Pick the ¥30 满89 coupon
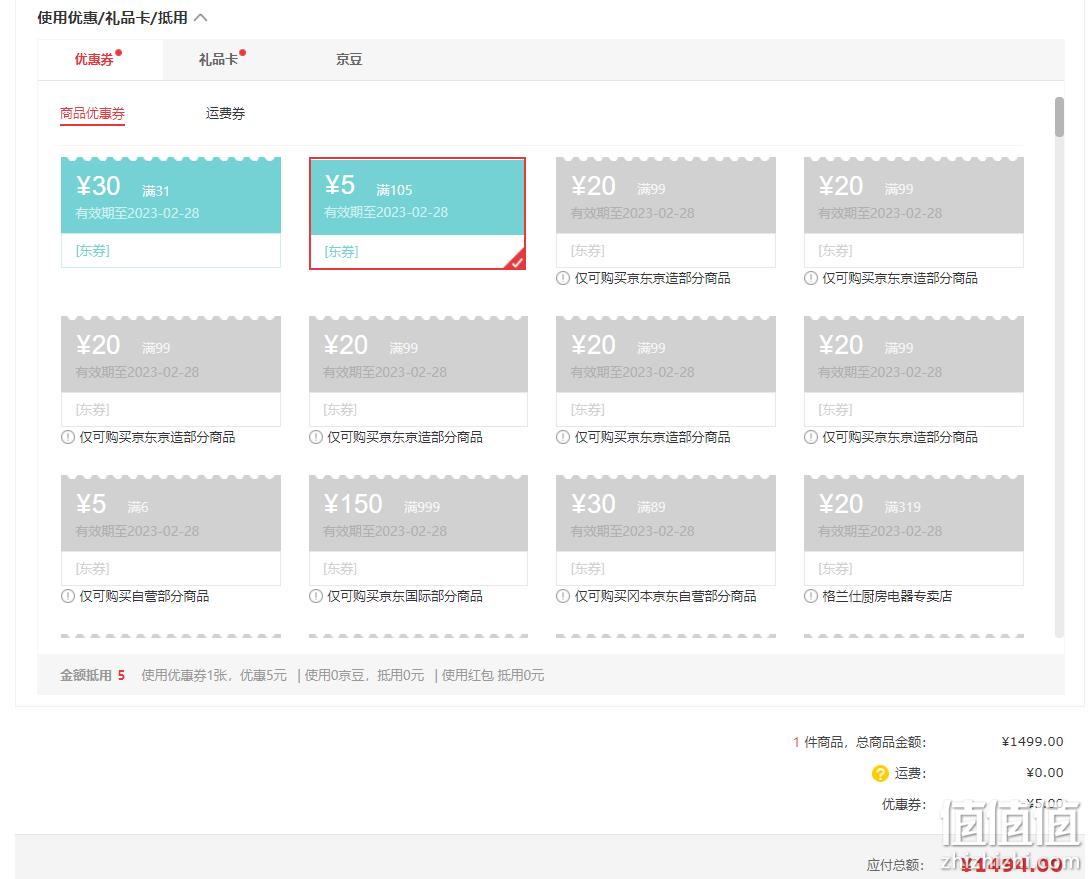 (x=666, y=530)
